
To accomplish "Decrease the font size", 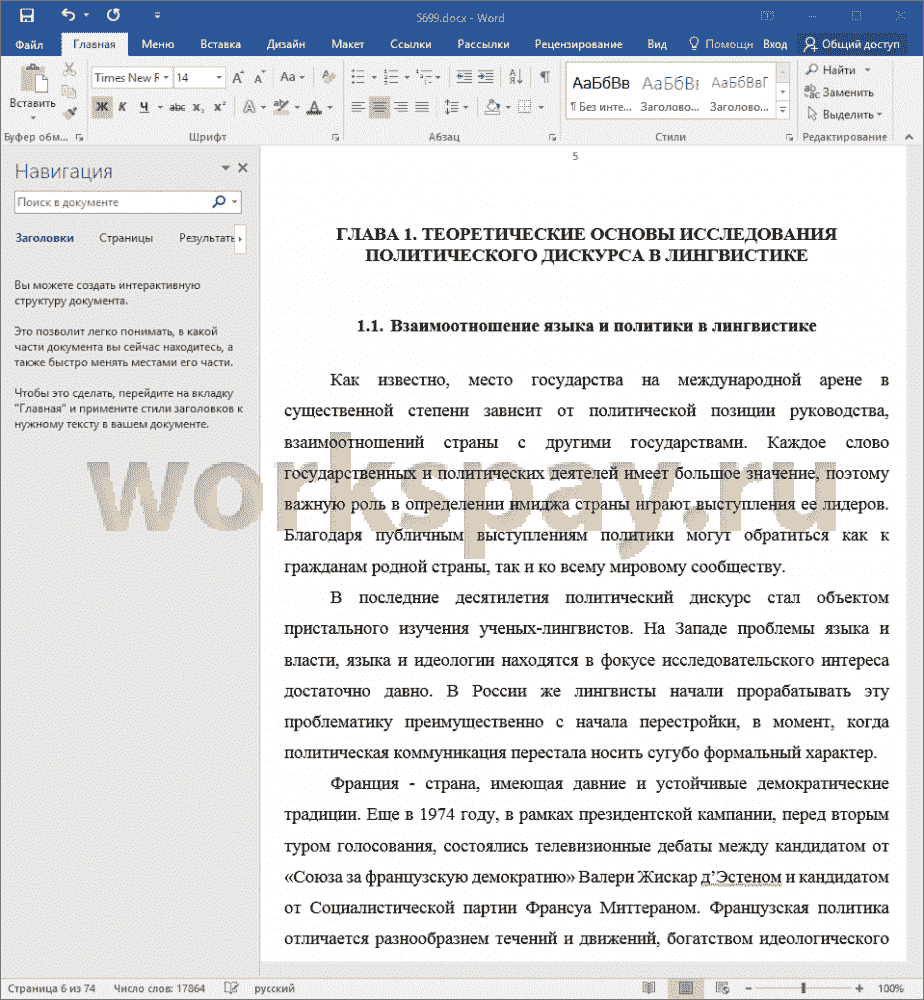I will coord(259,78).
